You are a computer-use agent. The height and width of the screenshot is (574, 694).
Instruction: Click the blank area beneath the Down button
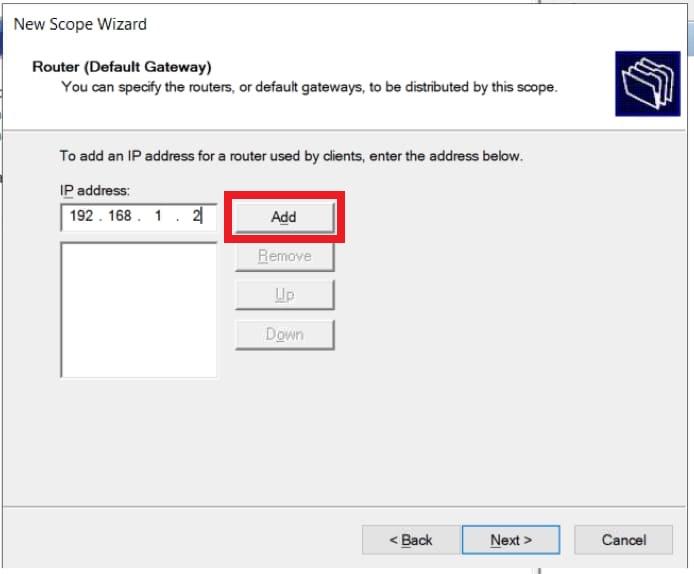[x=284, y=420]
